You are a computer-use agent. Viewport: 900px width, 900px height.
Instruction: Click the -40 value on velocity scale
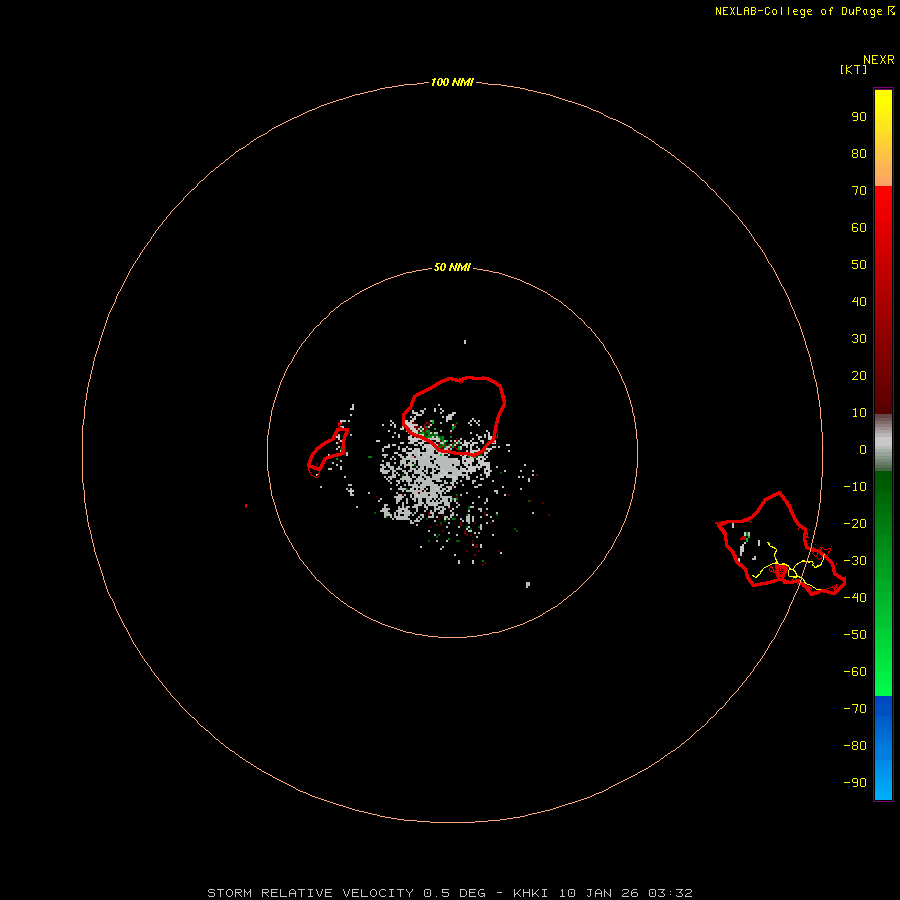(x=855, y=598)
